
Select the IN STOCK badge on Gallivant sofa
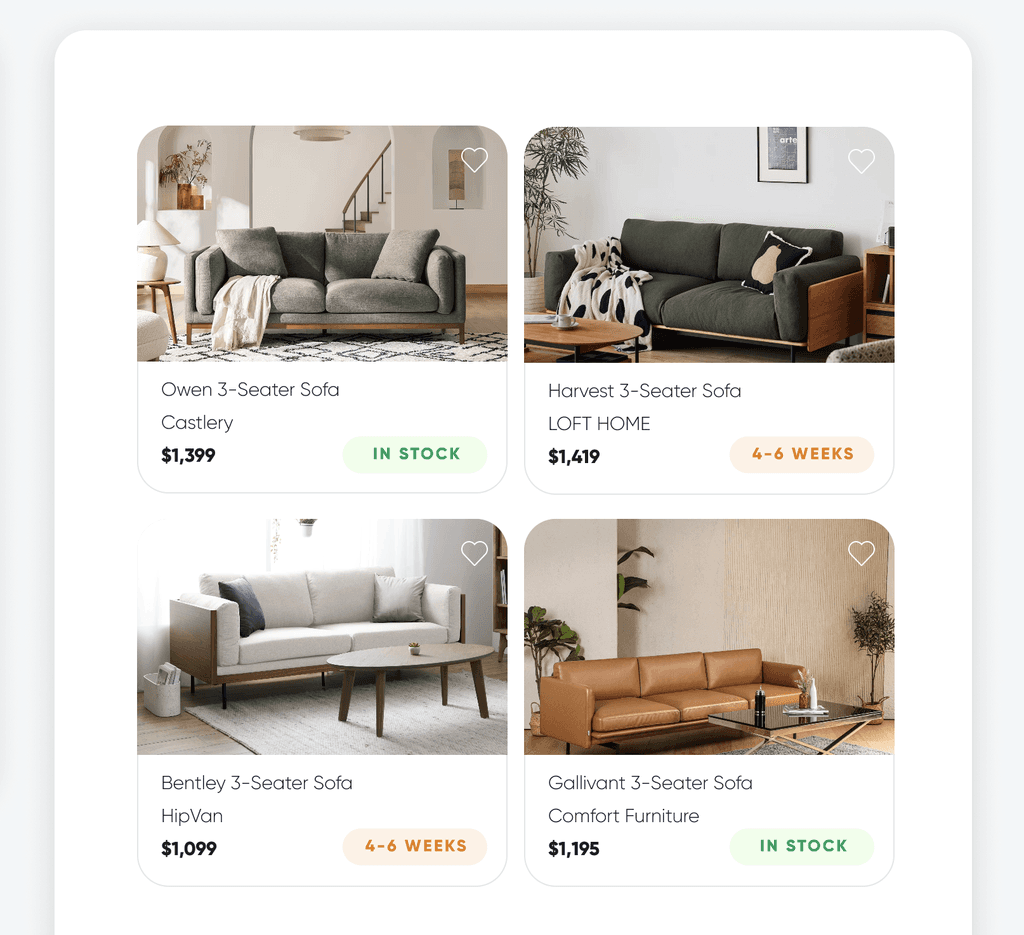pos(802,847)
